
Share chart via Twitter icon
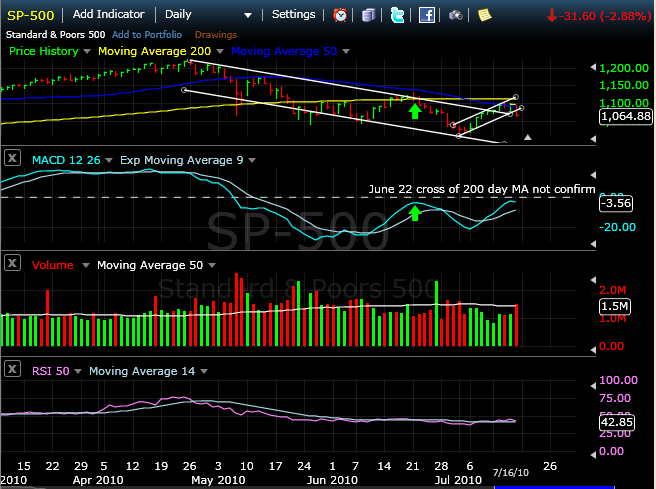coord(398,15)
